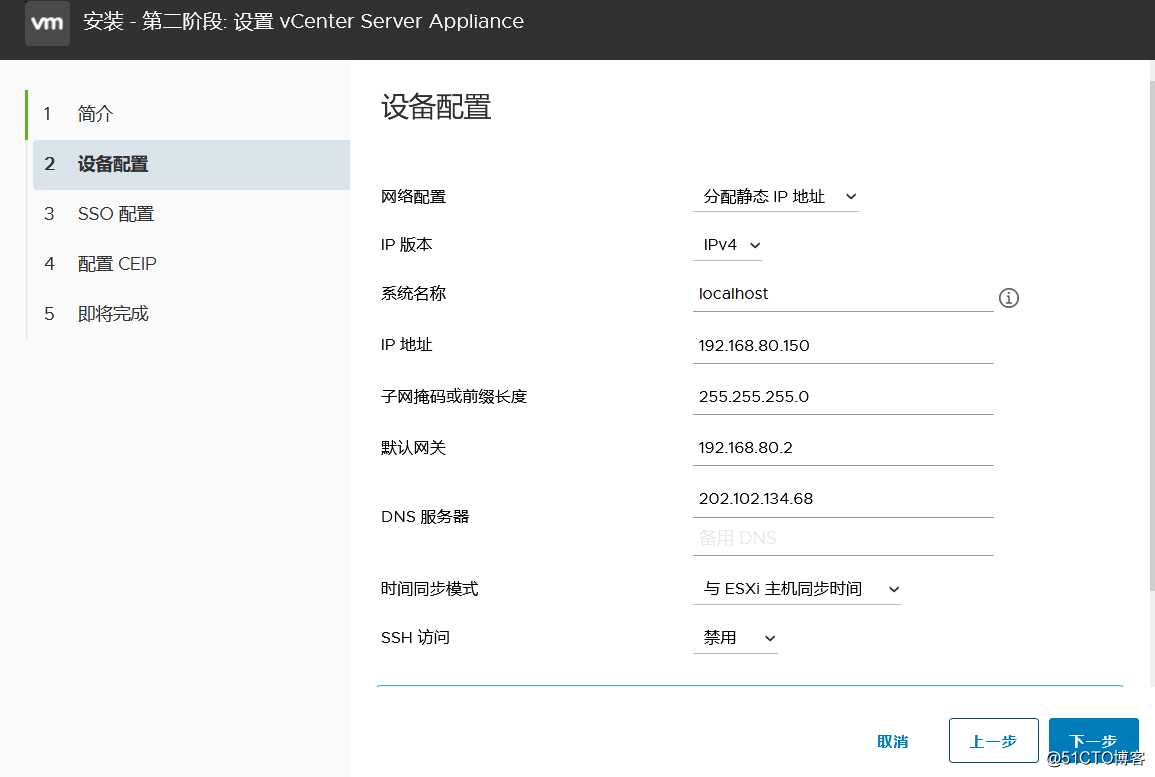
Task: Open the 网络配置 dropdown
Action: pyautogui.click(x=776, y=197)
